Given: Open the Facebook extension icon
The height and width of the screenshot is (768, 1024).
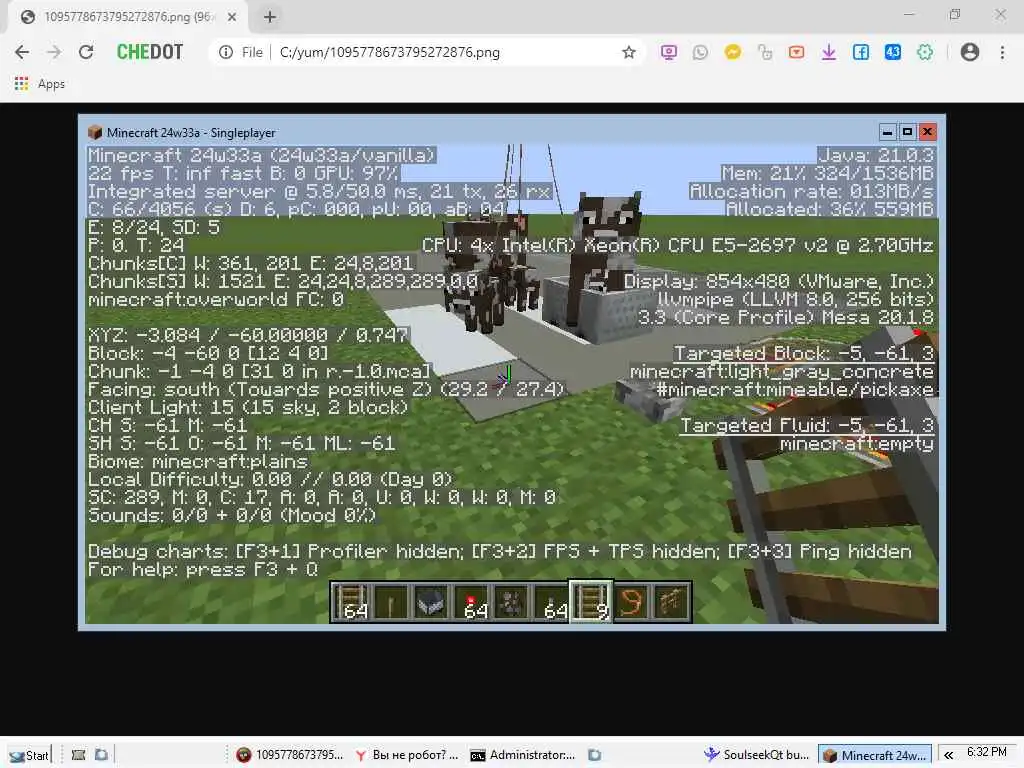Looking at the screenshot, I should [861, 52].
